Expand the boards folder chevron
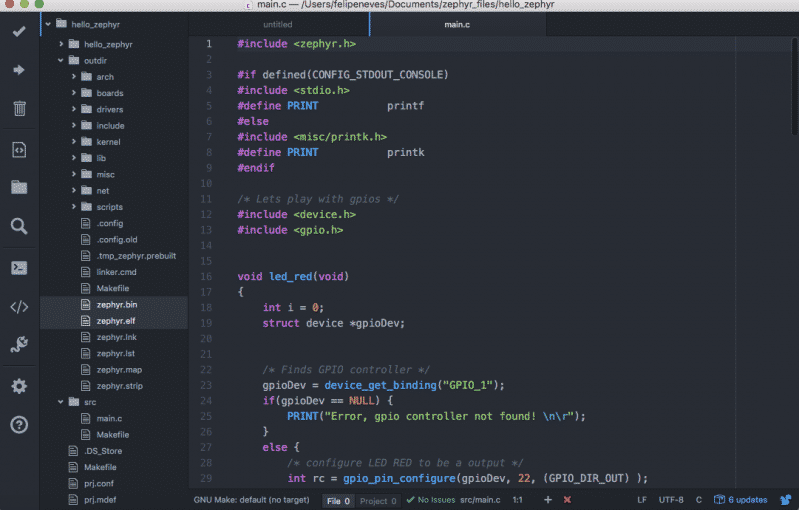The image size is (799, 510). (x=73, y=93)
